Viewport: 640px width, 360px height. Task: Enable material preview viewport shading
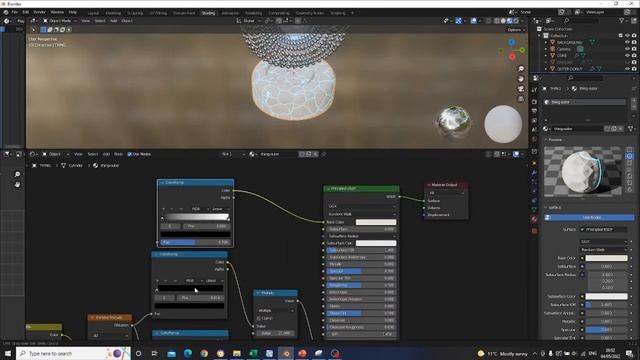coord(509,21)
